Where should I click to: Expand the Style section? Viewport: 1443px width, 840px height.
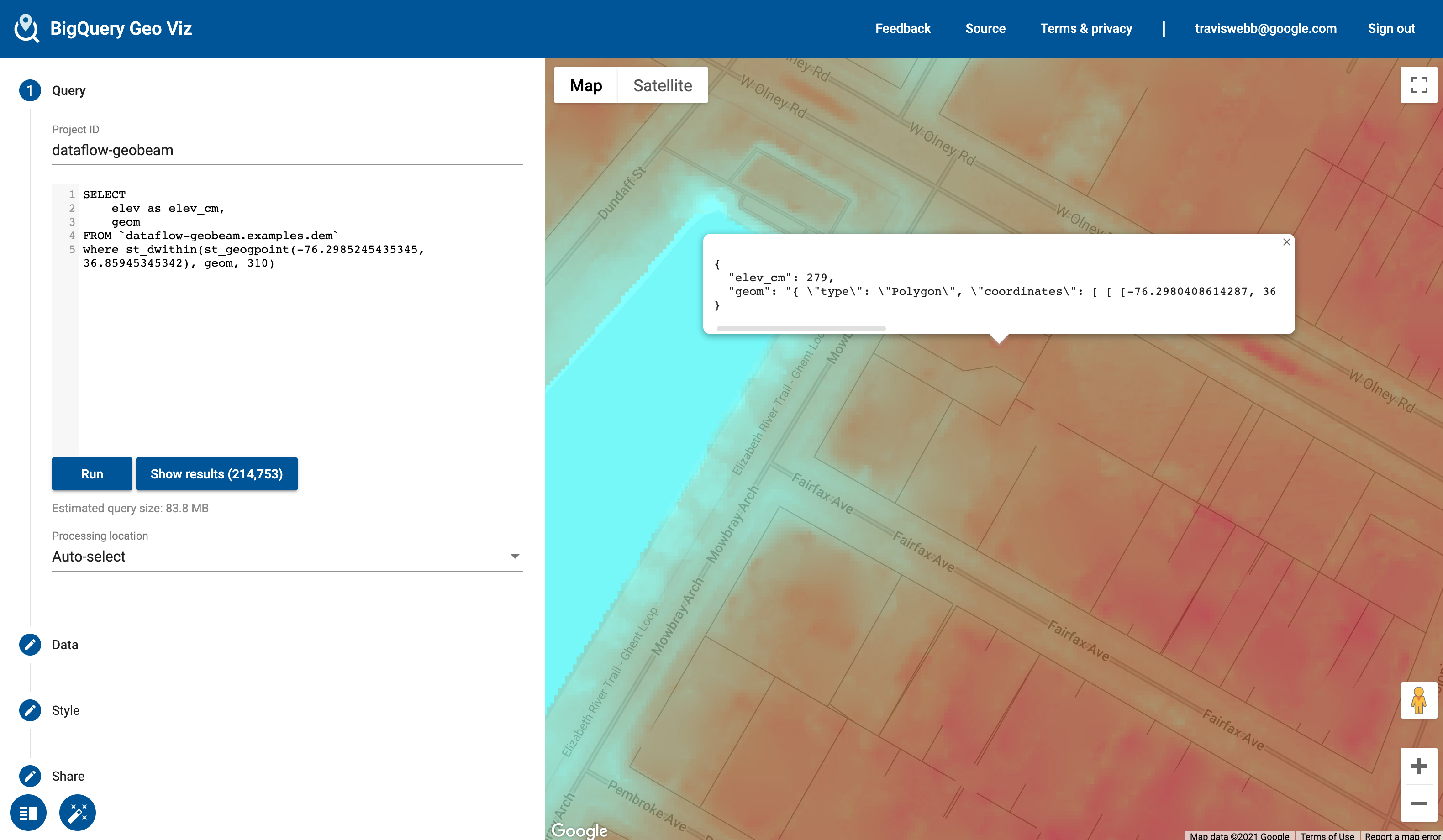point(66,711)
